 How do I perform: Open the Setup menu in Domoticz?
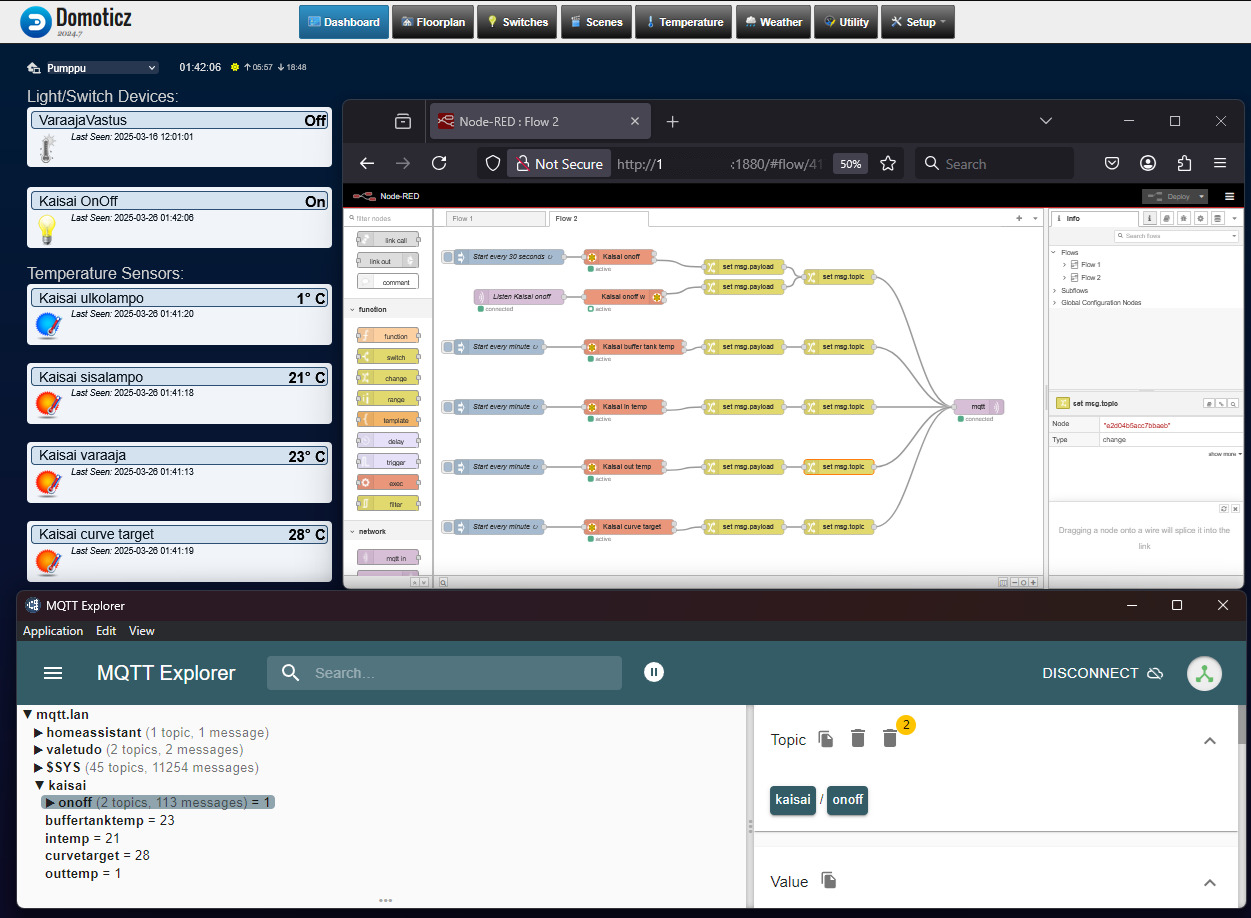(x=917, y=22)
